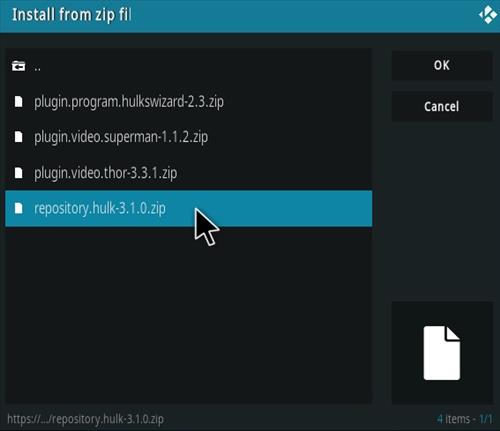
Task: Click file icon beside plugin.video.superman-1.1.2.zip
Action: click(19, 137)
